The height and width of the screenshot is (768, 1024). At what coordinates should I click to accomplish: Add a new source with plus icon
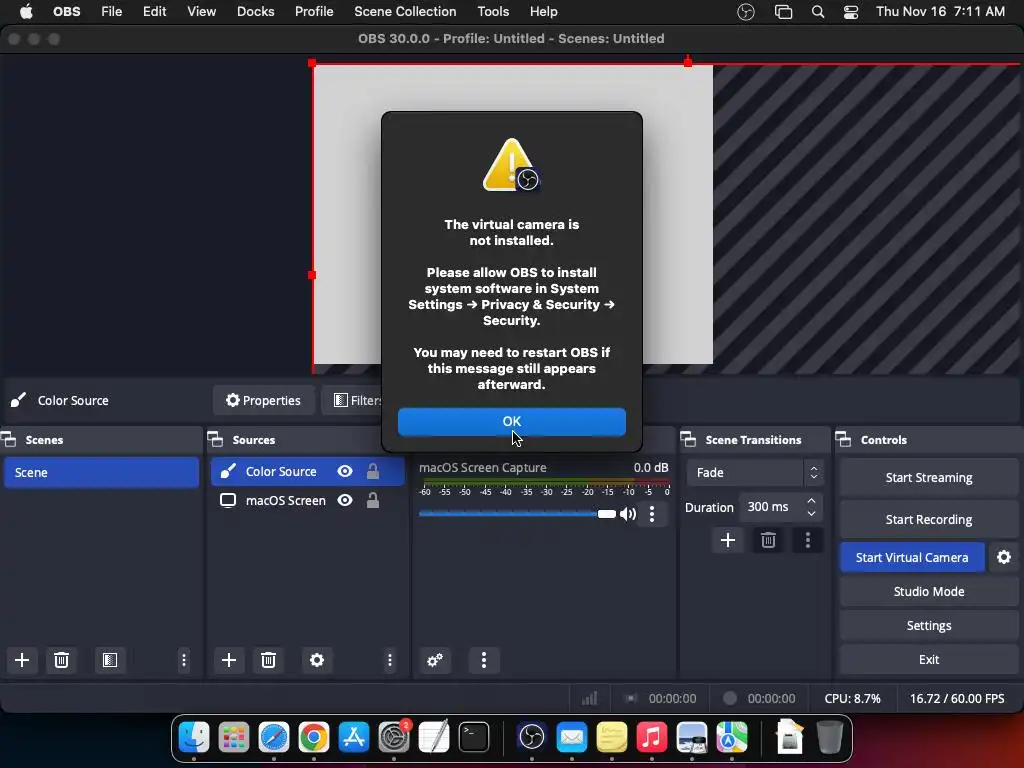point(229,660)
